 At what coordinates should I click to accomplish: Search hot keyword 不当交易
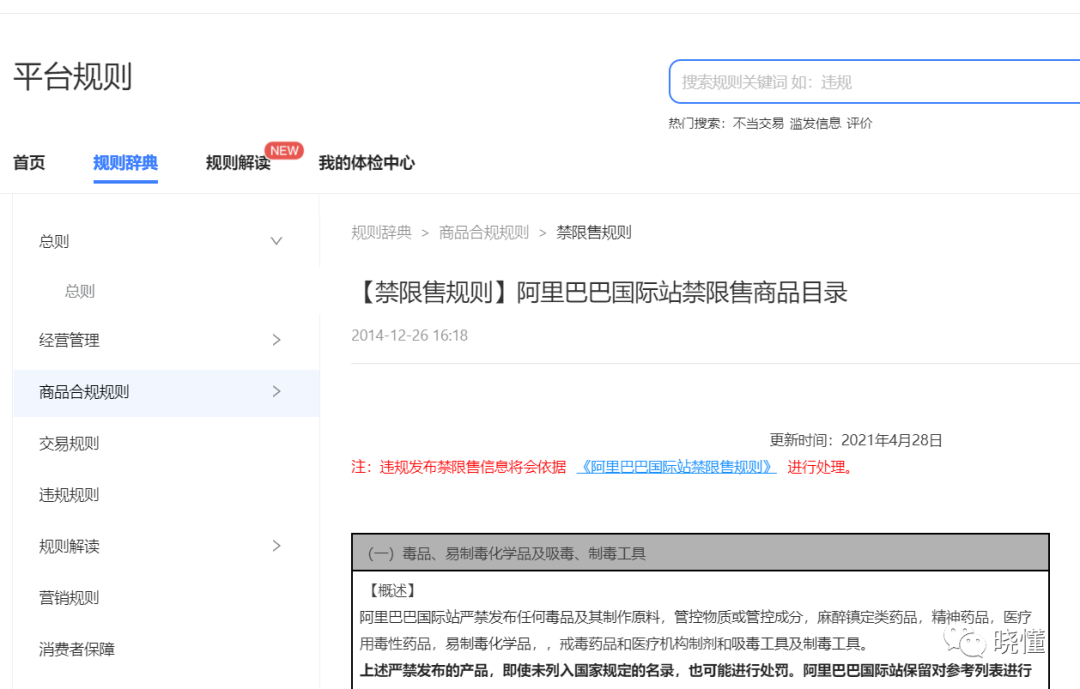758,123
